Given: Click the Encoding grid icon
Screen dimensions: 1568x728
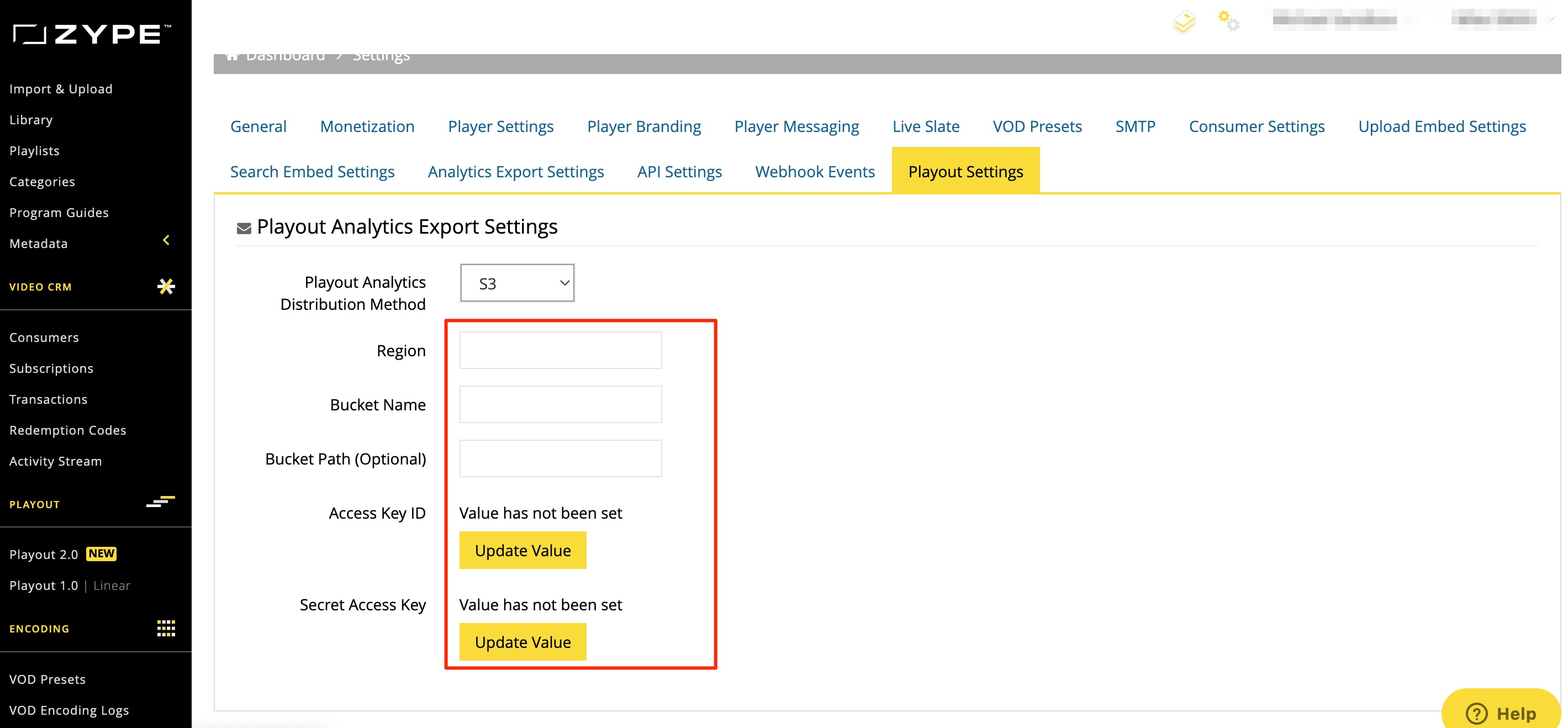Looking at the screenshot, I should coord(166,628).
